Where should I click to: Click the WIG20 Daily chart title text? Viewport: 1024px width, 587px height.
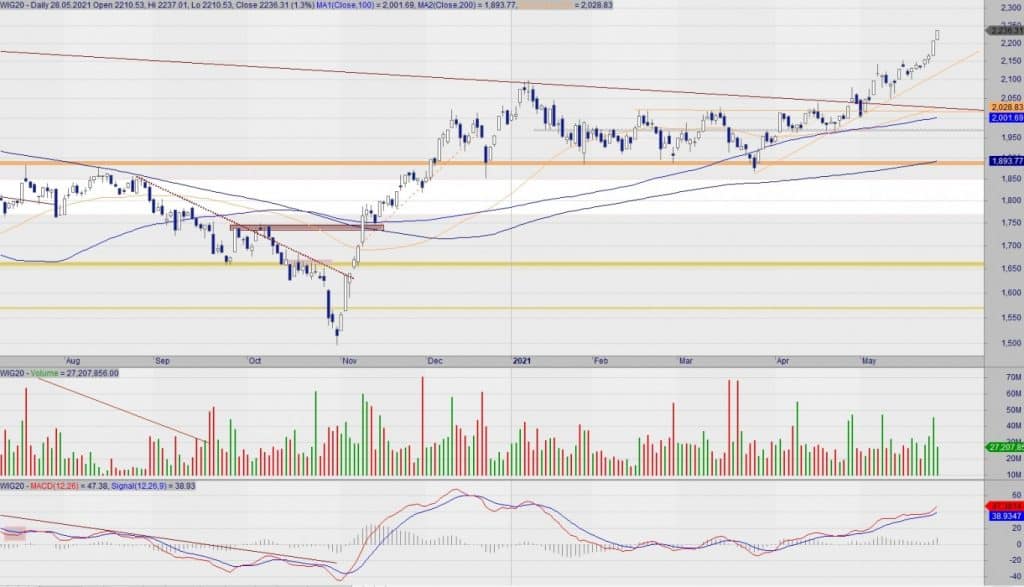click(x=62, y=6)
